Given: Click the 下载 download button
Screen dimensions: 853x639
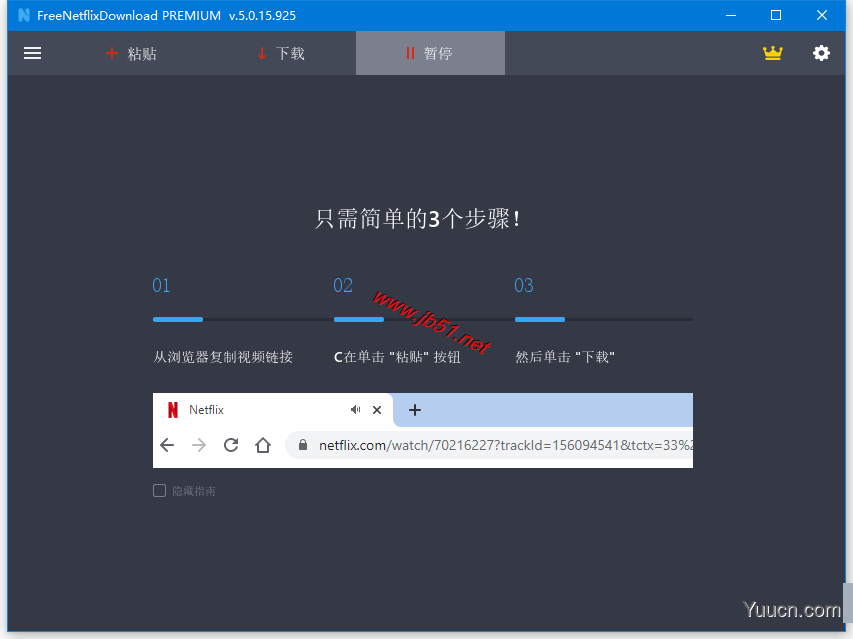Looking at the screenshot, I should pyautogui.click(x=282, y=53).
